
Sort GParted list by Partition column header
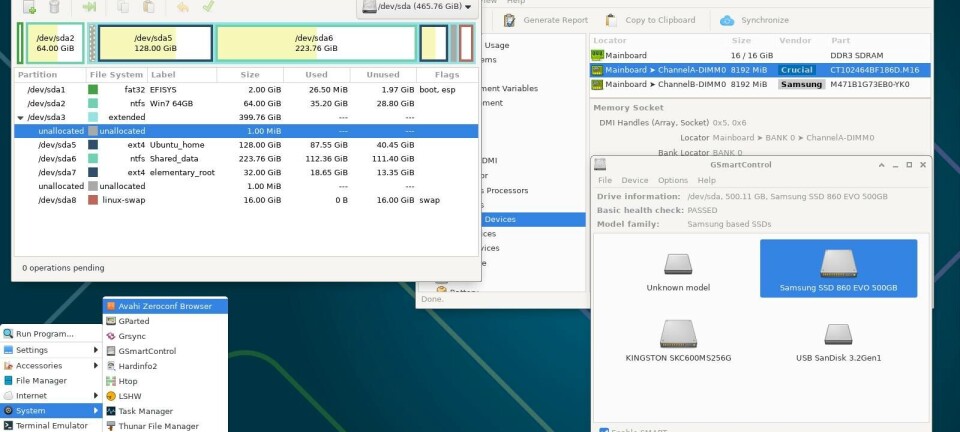coord(50,75)
